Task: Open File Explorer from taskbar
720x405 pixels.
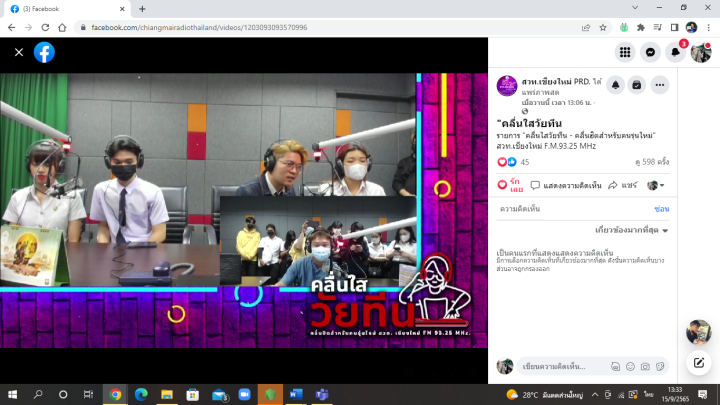Action: 167,394
